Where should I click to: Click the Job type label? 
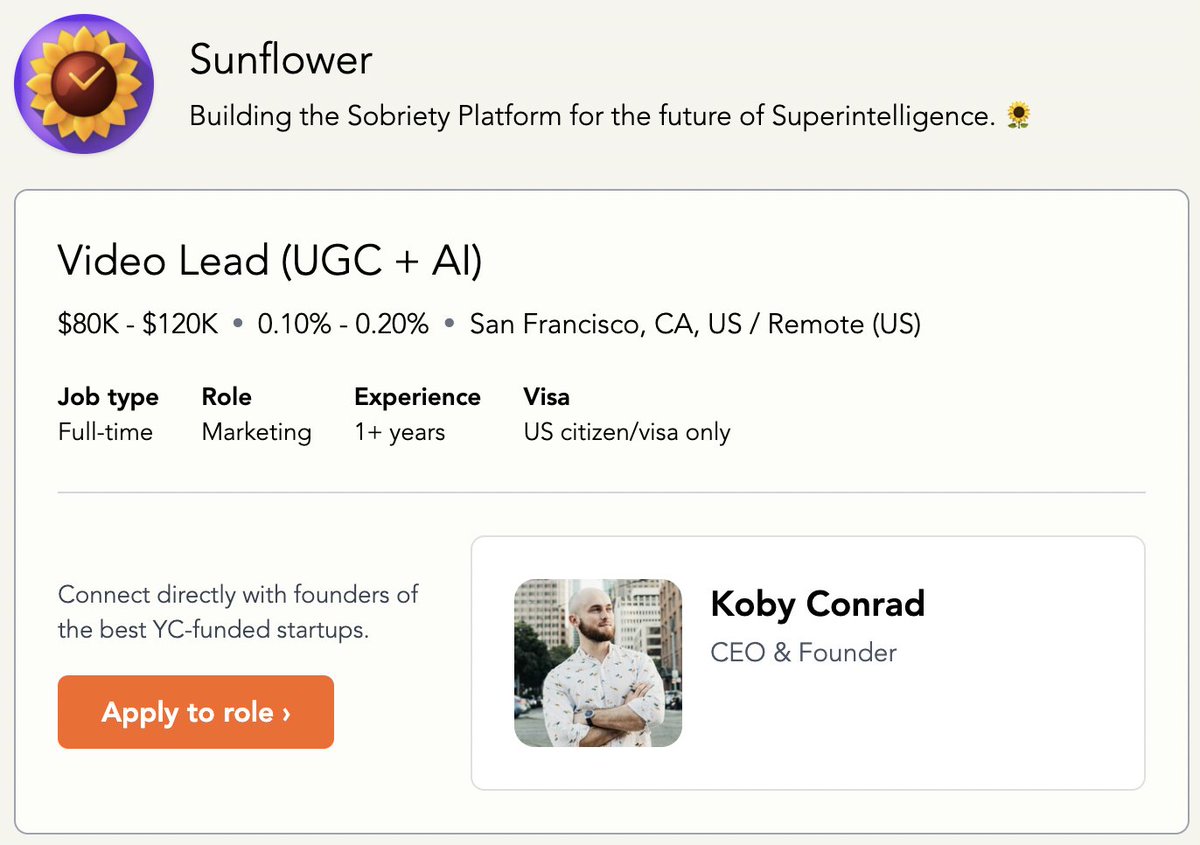(108, 397)
